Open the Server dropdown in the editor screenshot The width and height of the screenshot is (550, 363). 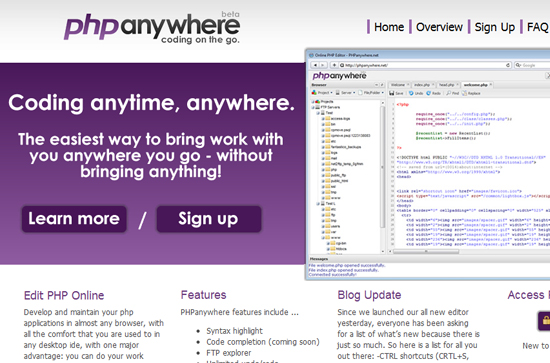tap(345, 93)
